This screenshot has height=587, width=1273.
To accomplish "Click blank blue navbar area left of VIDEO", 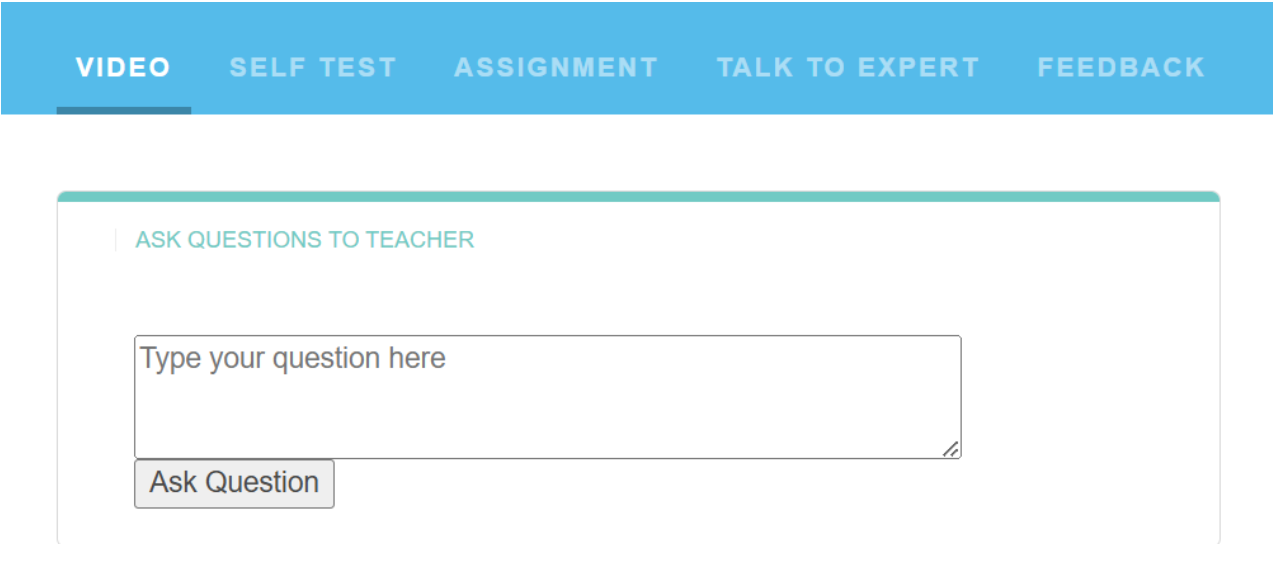I will point(28,67).
